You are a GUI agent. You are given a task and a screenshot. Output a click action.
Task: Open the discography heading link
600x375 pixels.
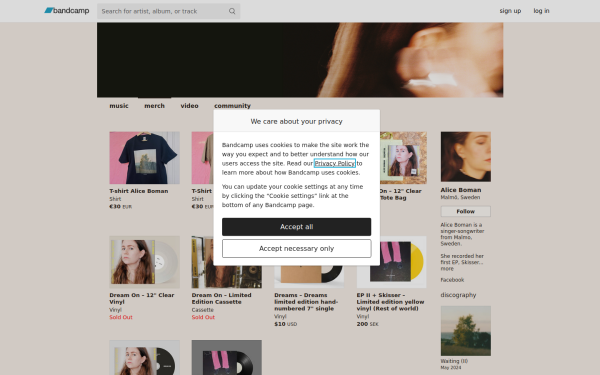click(x=458, y=295)
